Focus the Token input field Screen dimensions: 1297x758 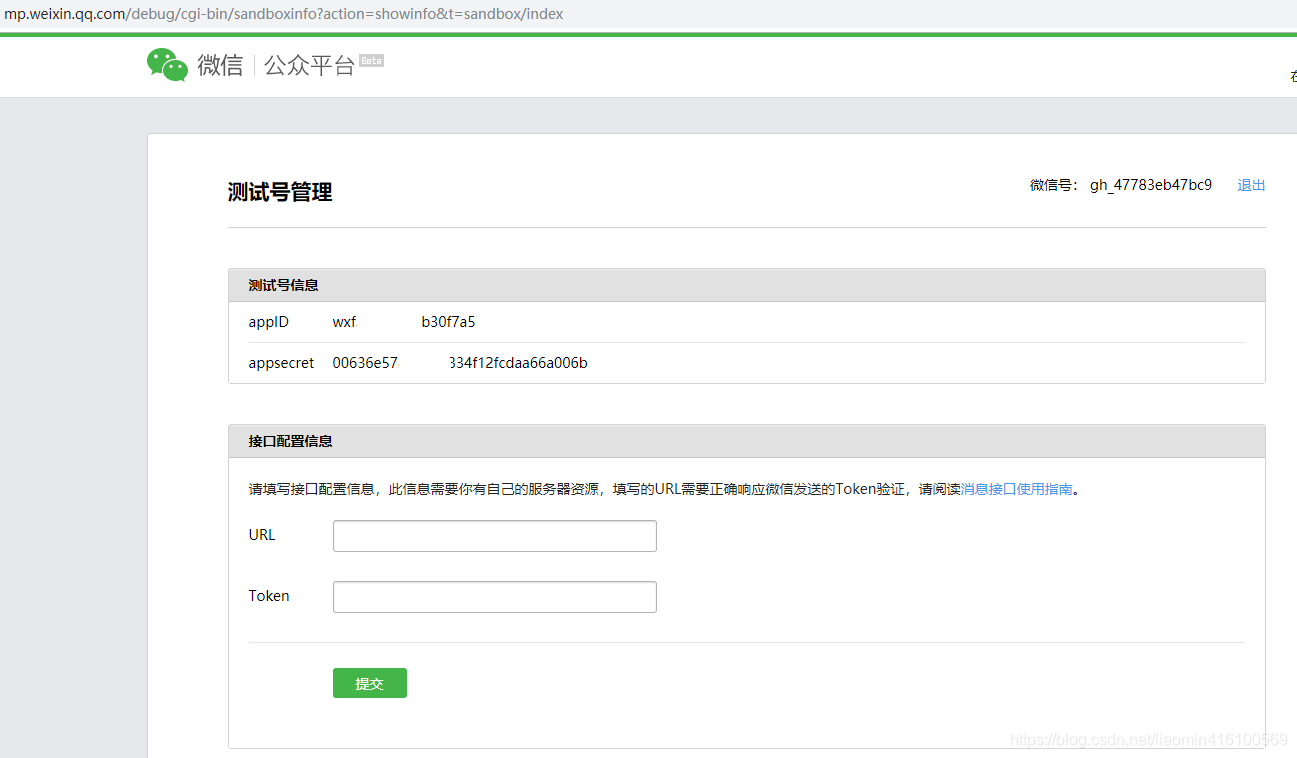(x=495, y=597)
